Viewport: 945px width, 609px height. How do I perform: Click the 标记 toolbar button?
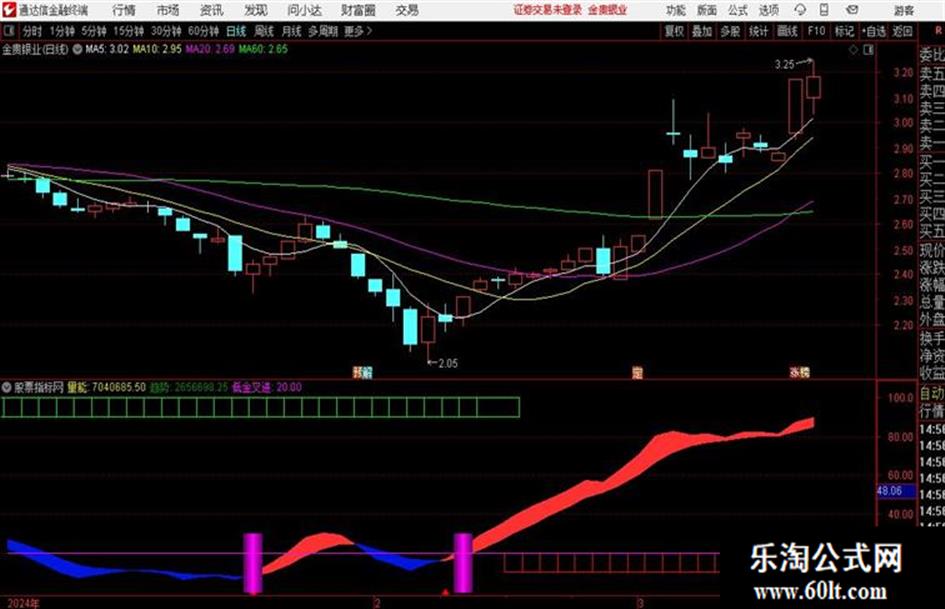(x=844, y=31)
